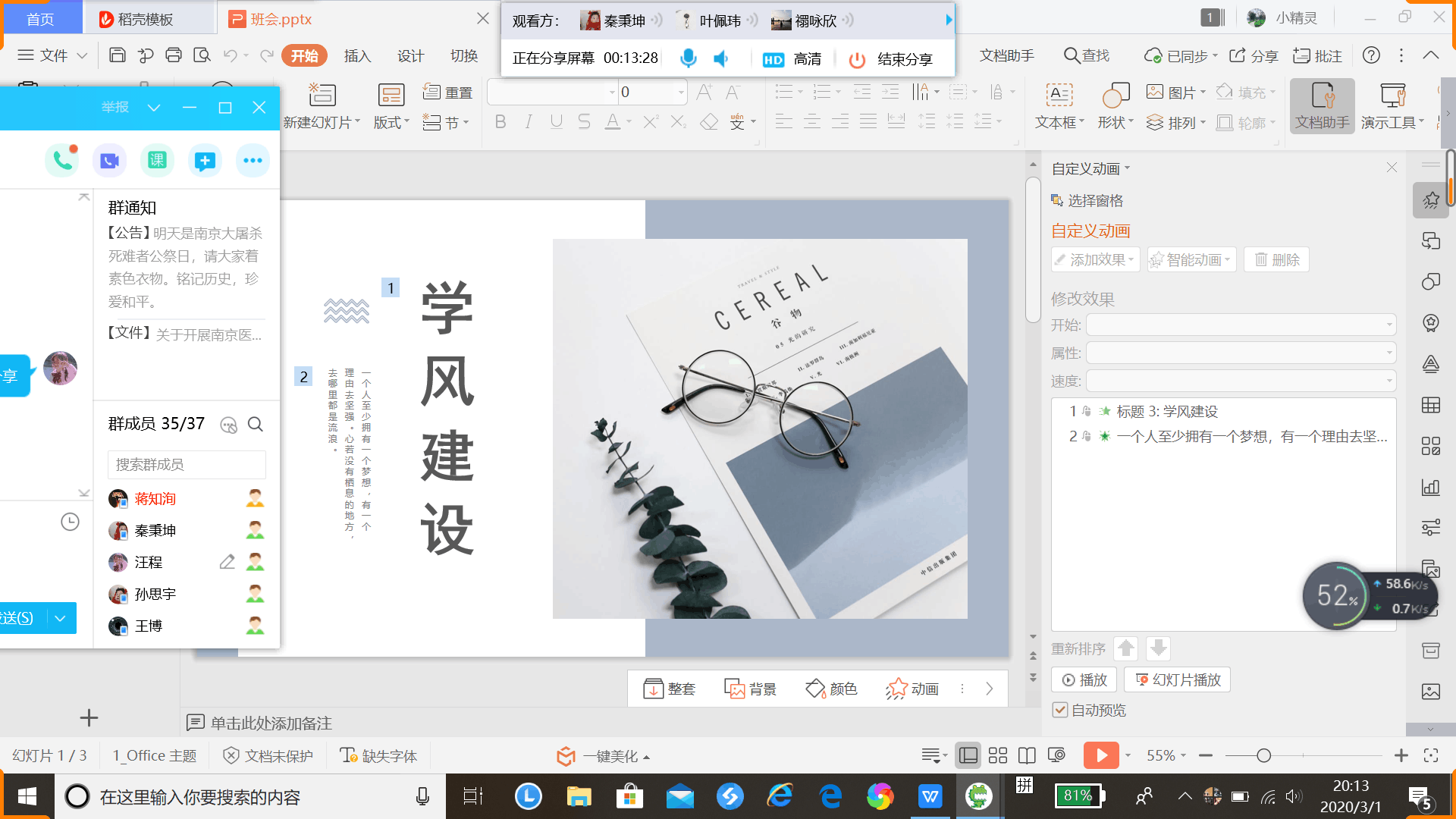Search group members with magnifier icon

coord(256,424)
